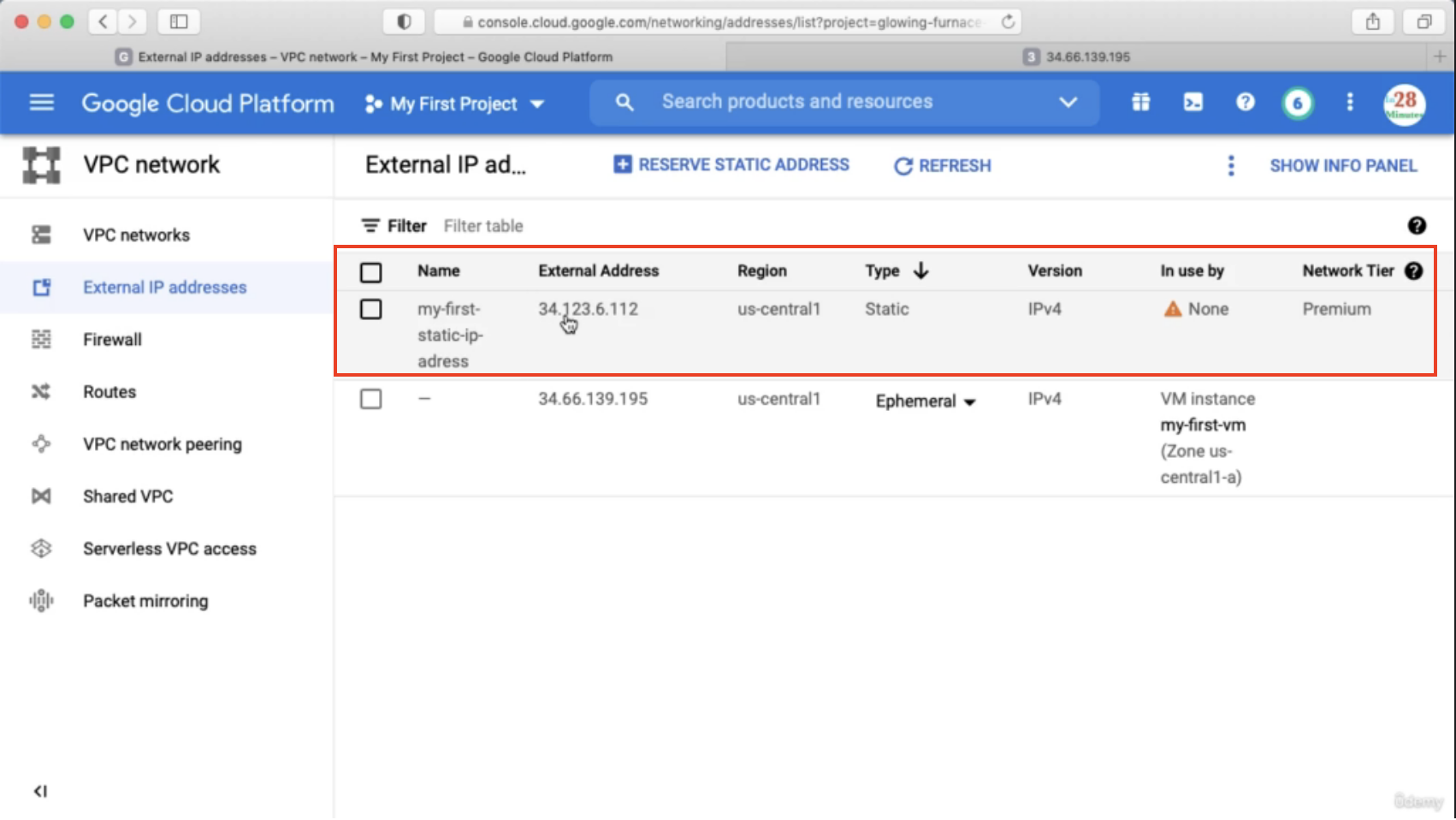Select the 34.66.139.195 row checkbox
This screenshot has height=820, width=1456.
pos(370,399)
